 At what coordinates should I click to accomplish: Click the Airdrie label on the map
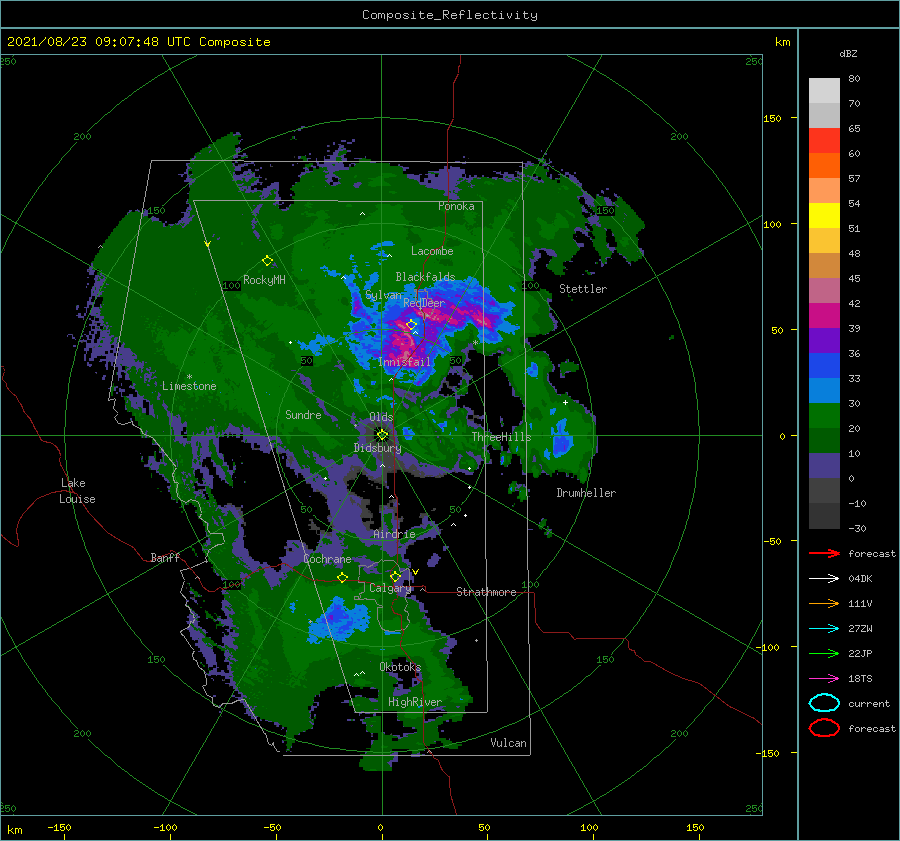point(394,534)
